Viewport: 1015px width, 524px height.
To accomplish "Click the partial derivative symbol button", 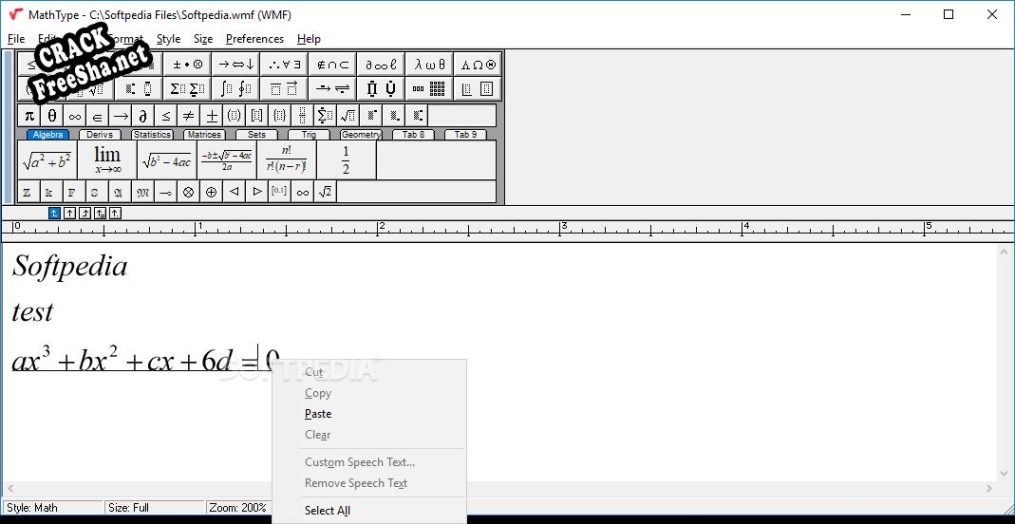I will pyautogui.click(x=143, y=116).
